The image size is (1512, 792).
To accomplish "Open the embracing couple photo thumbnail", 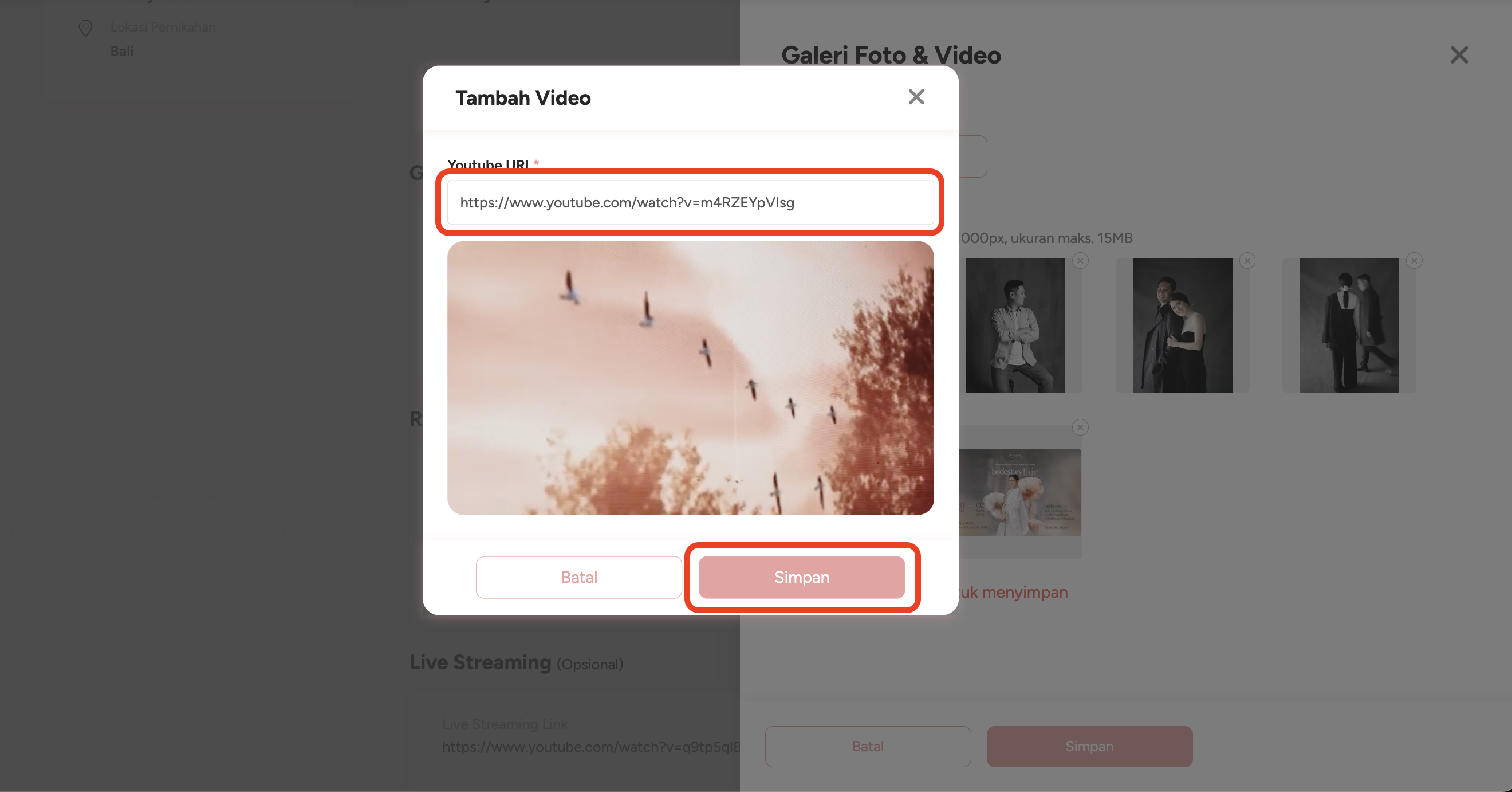I will (1182, 325).
